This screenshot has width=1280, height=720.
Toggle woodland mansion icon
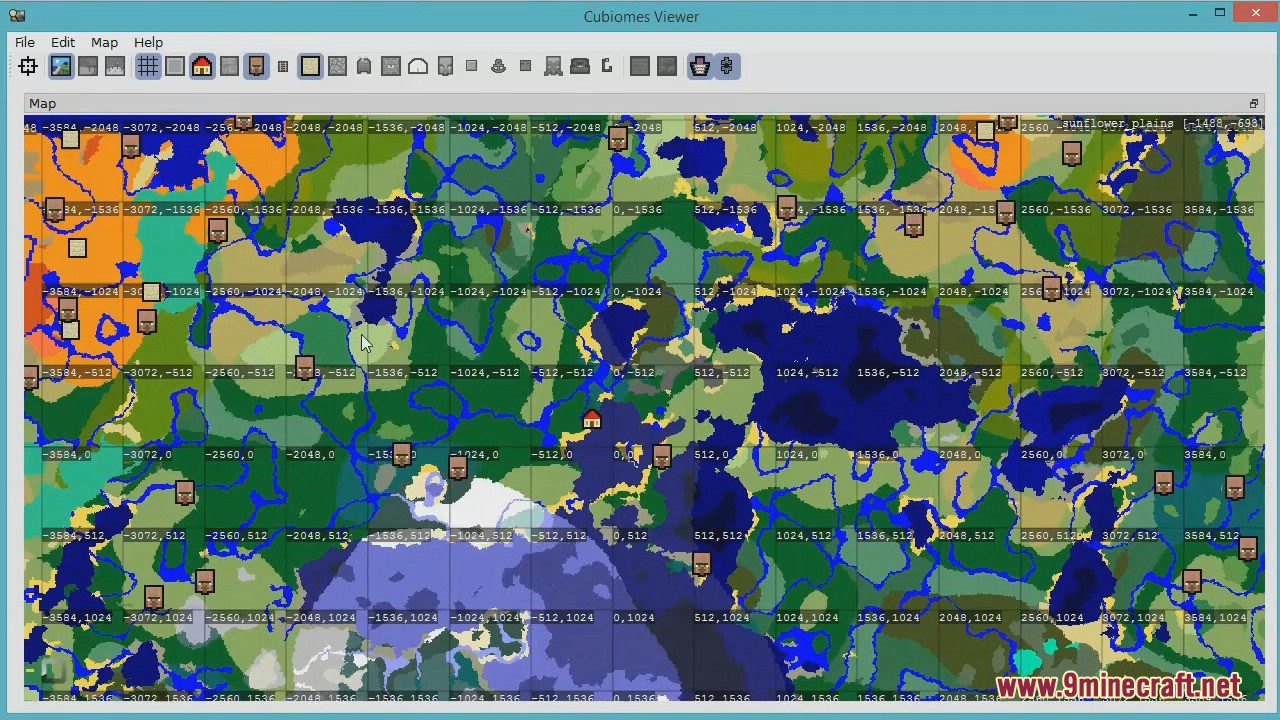point(445,67)
